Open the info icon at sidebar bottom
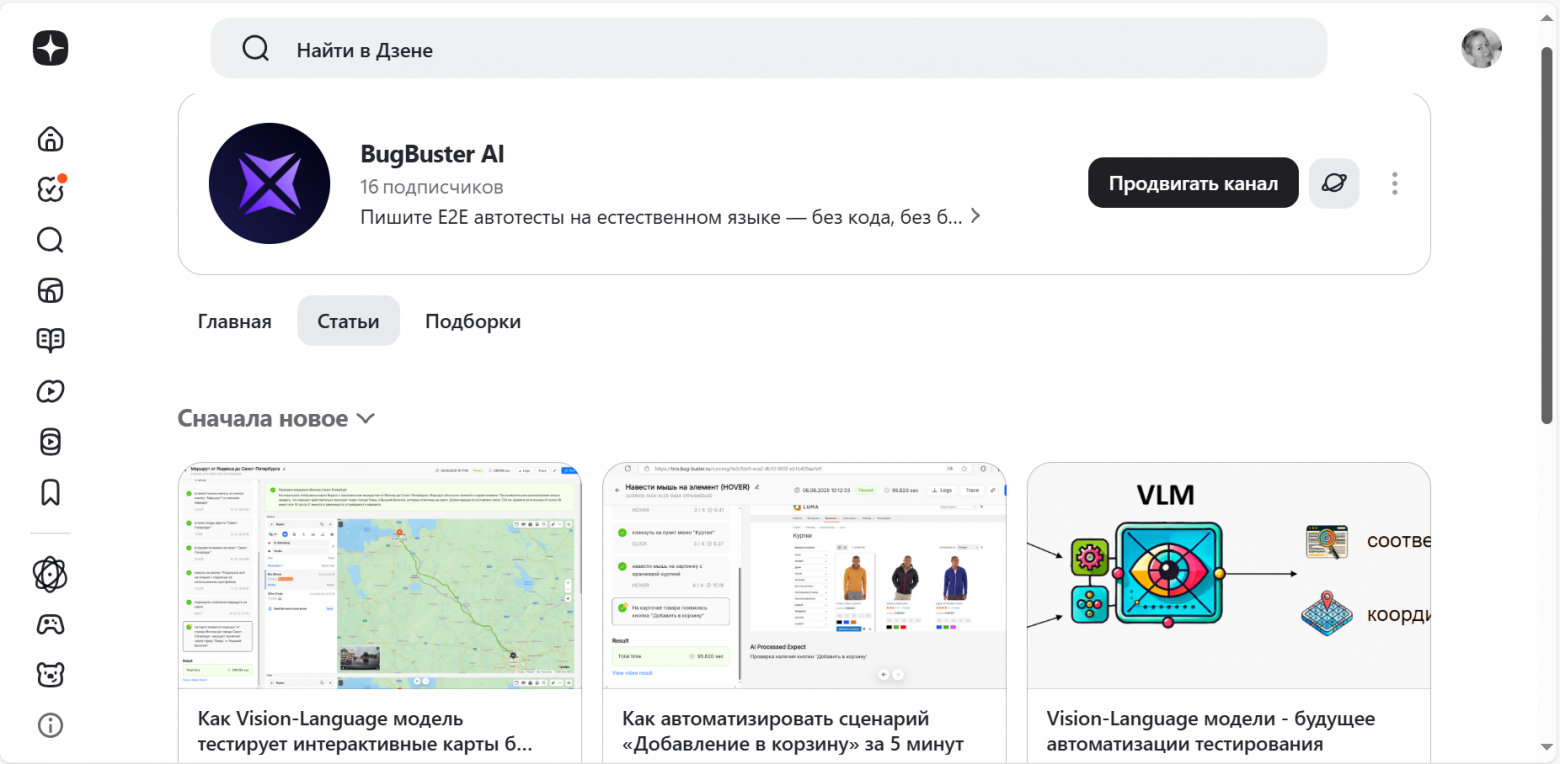 [49, 725]
